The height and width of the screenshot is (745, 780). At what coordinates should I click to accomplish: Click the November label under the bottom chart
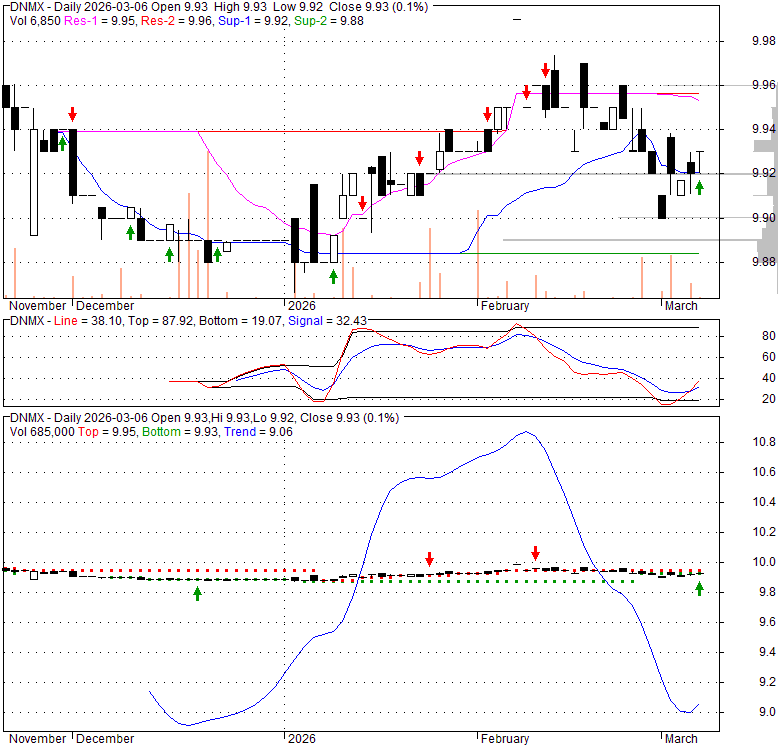pos(37,739)
